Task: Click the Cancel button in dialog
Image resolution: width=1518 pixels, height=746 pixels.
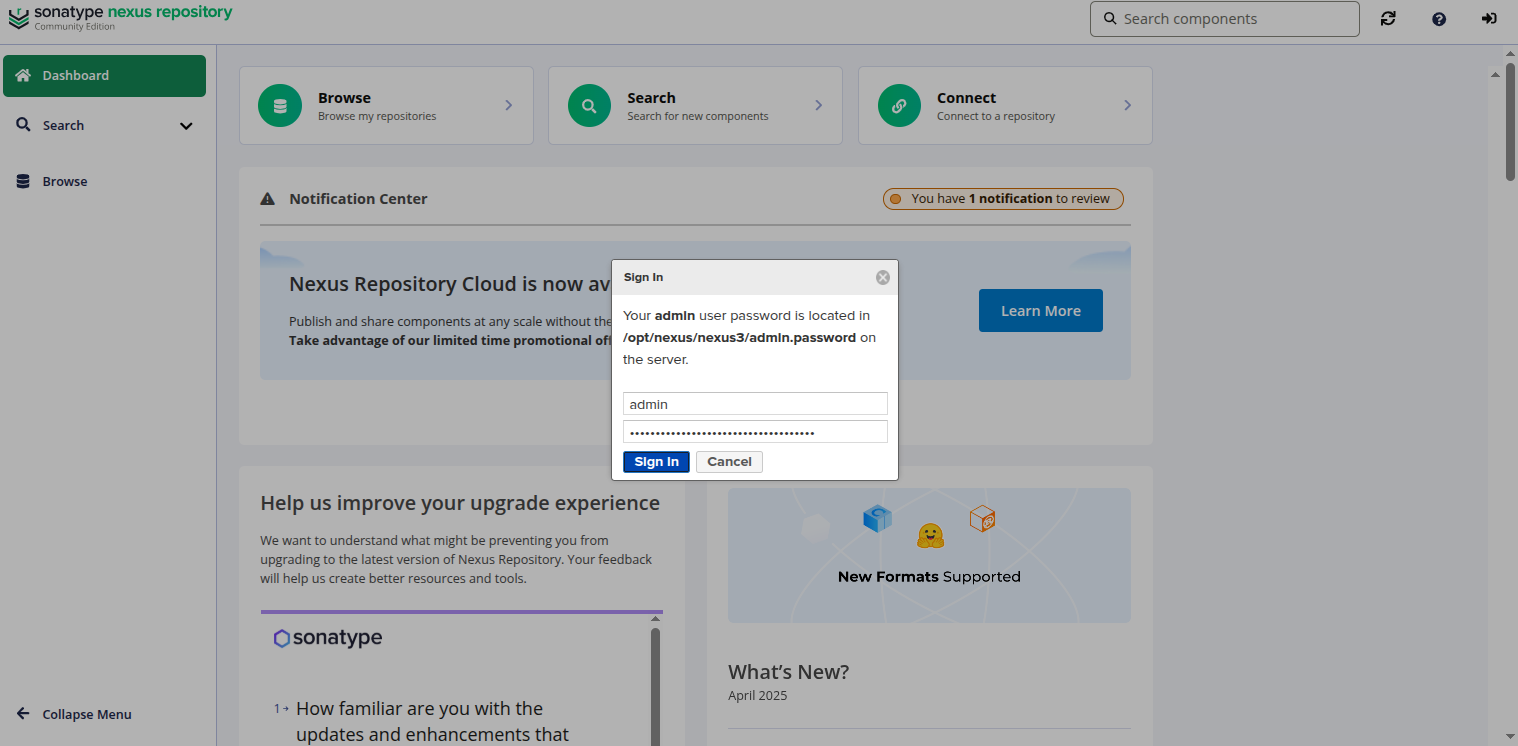Action: click(729, 462)
